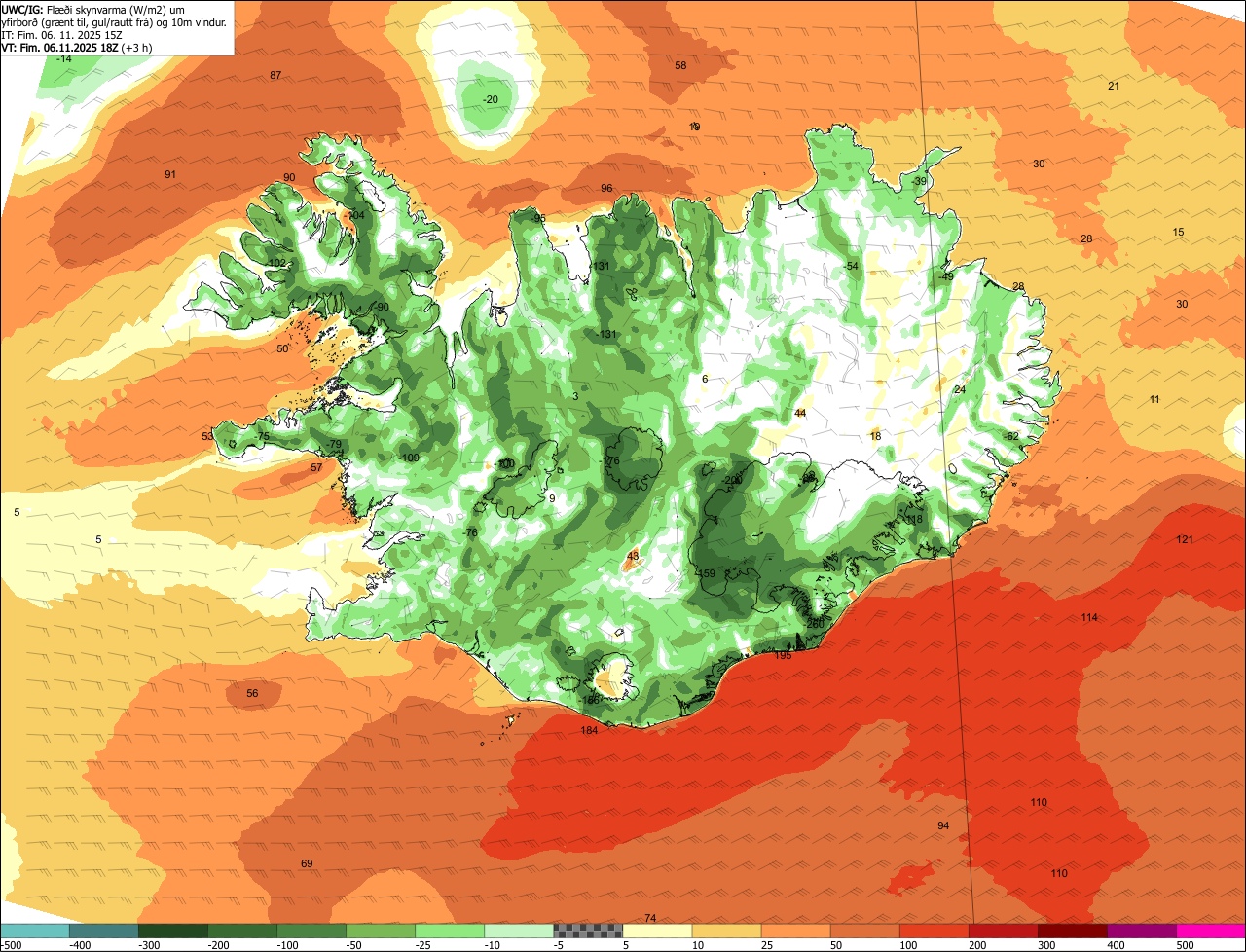Screen dimensions: 1246x952
Task: Click the '94' value in the southeast ocean
Action: click(x=943, y=826)
